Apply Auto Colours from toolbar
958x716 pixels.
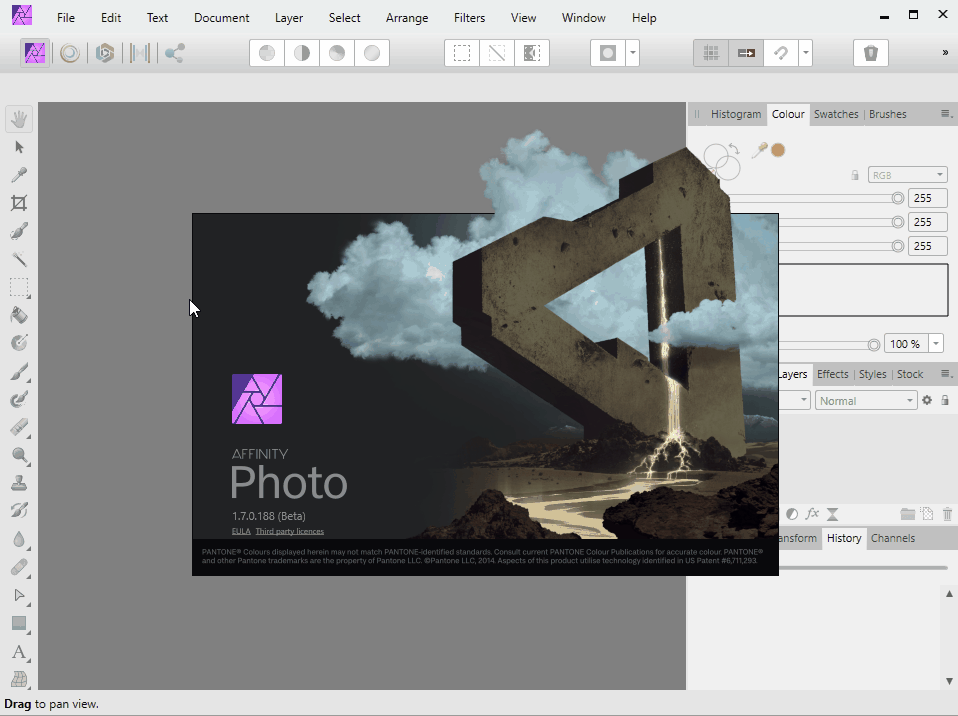337,53
